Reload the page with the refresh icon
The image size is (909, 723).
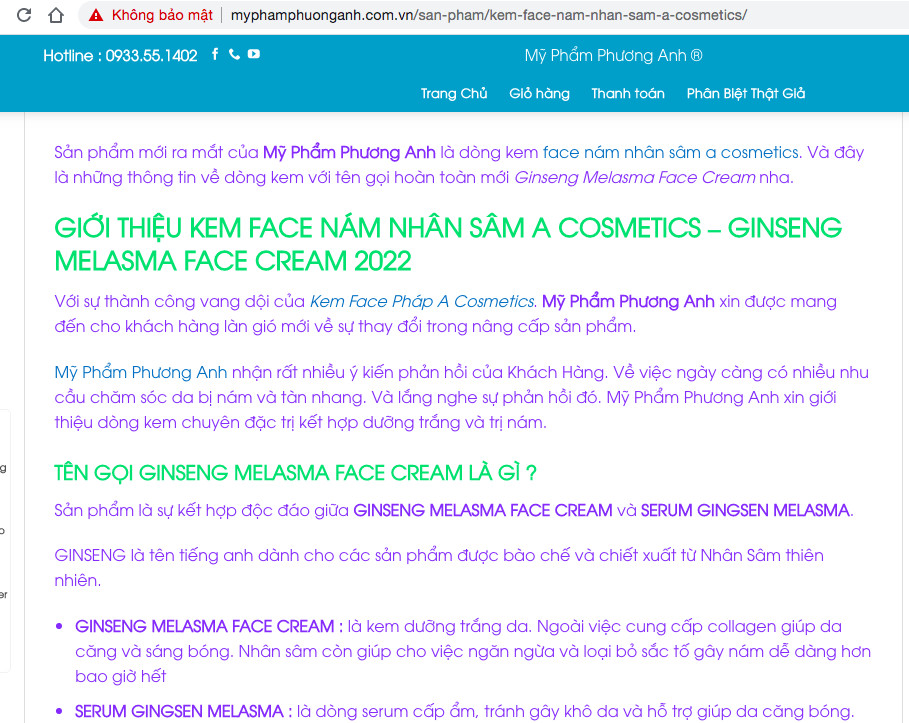point(24,14)
